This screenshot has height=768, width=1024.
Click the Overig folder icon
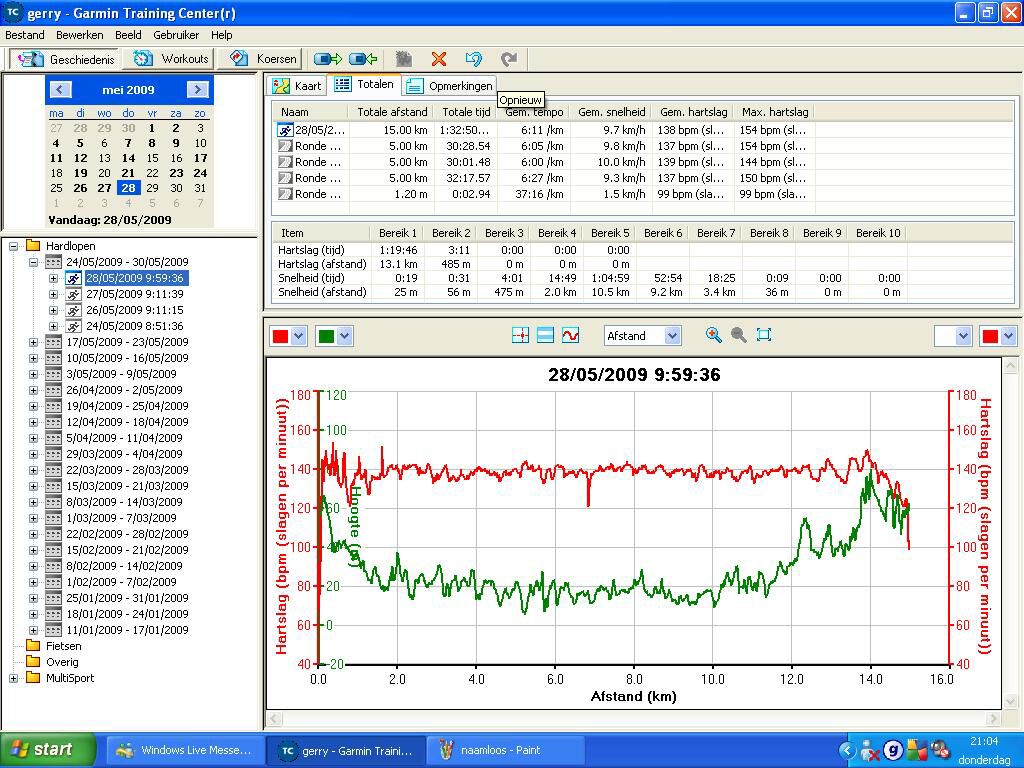point(33,662)
